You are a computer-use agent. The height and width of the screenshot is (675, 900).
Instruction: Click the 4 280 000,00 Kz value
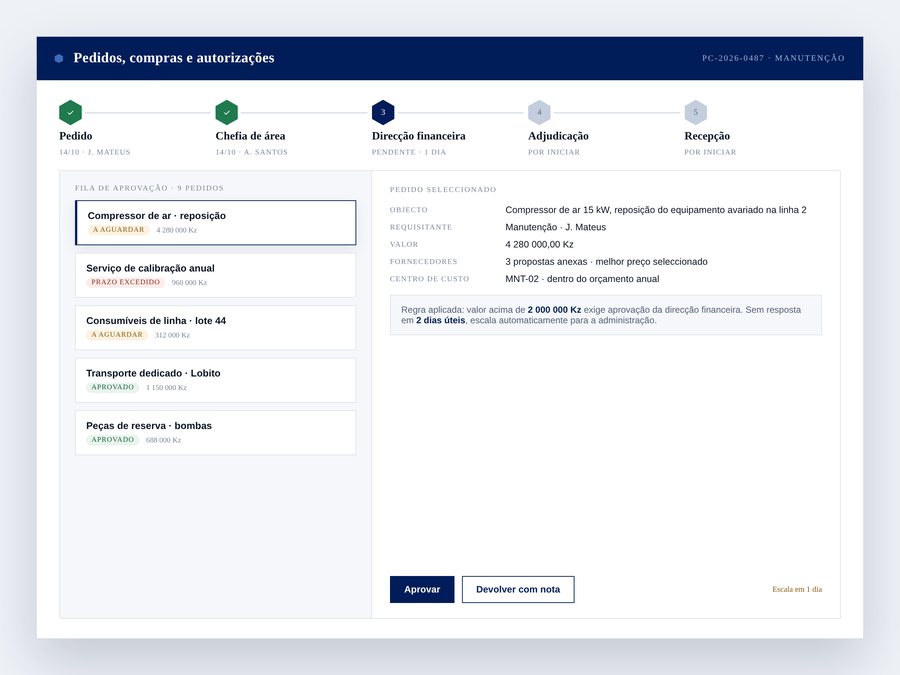point(539,245)
